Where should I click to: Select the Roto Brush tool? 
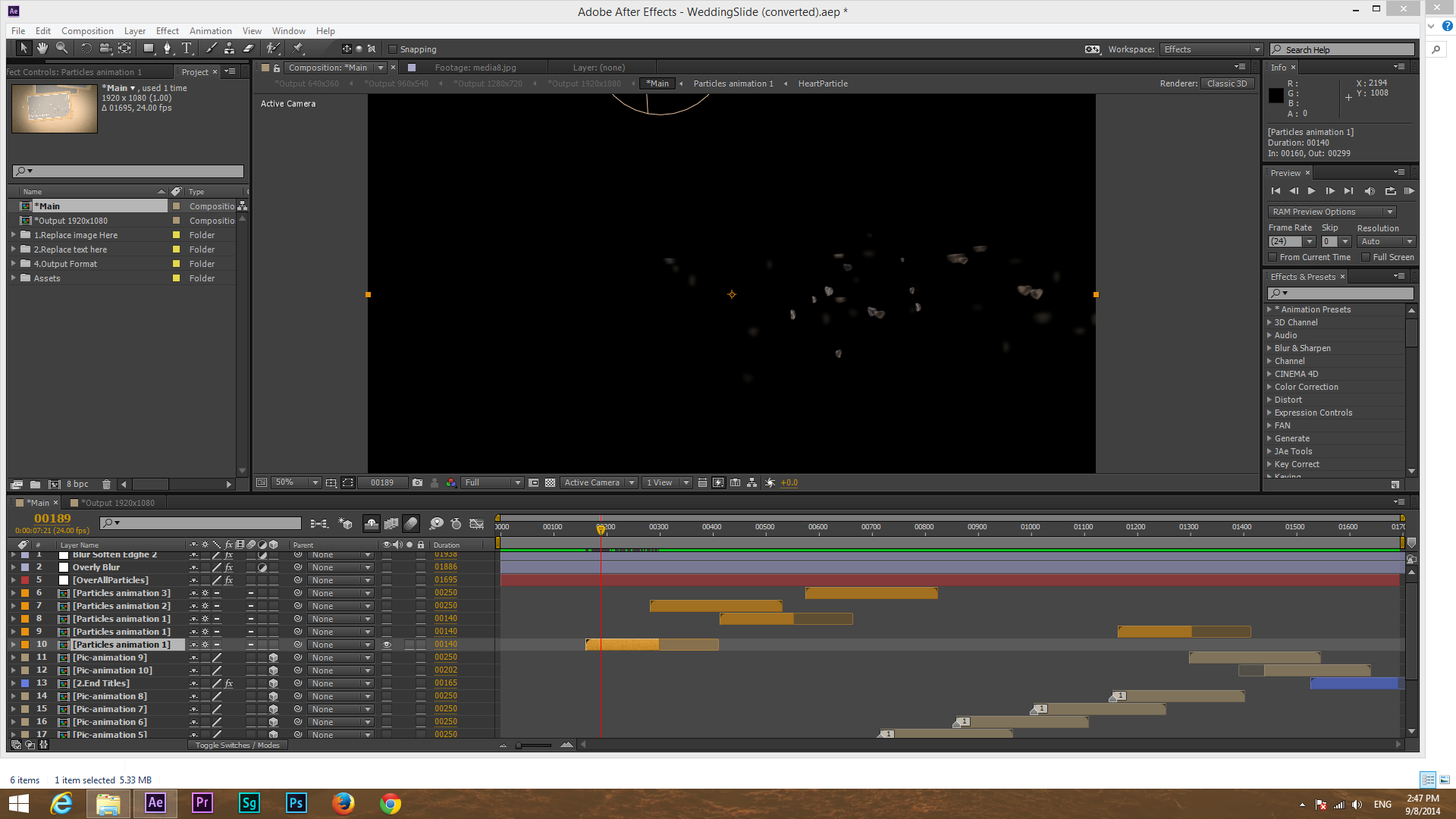(x=273, y=49)
